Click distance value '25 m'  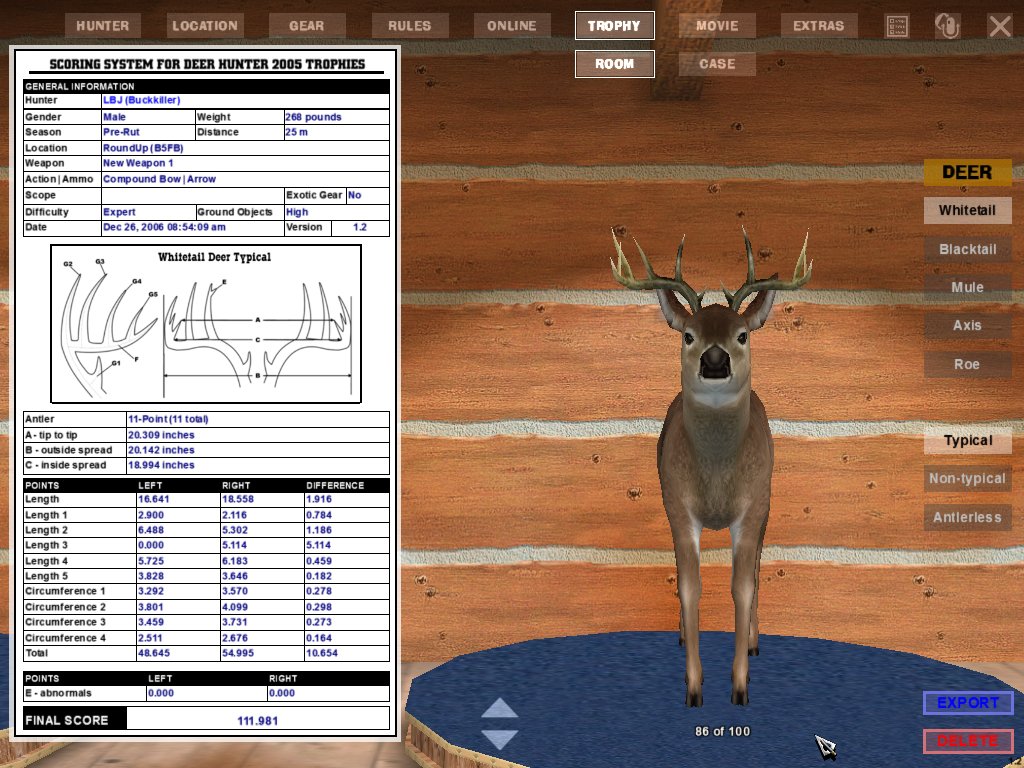(296, 132)
